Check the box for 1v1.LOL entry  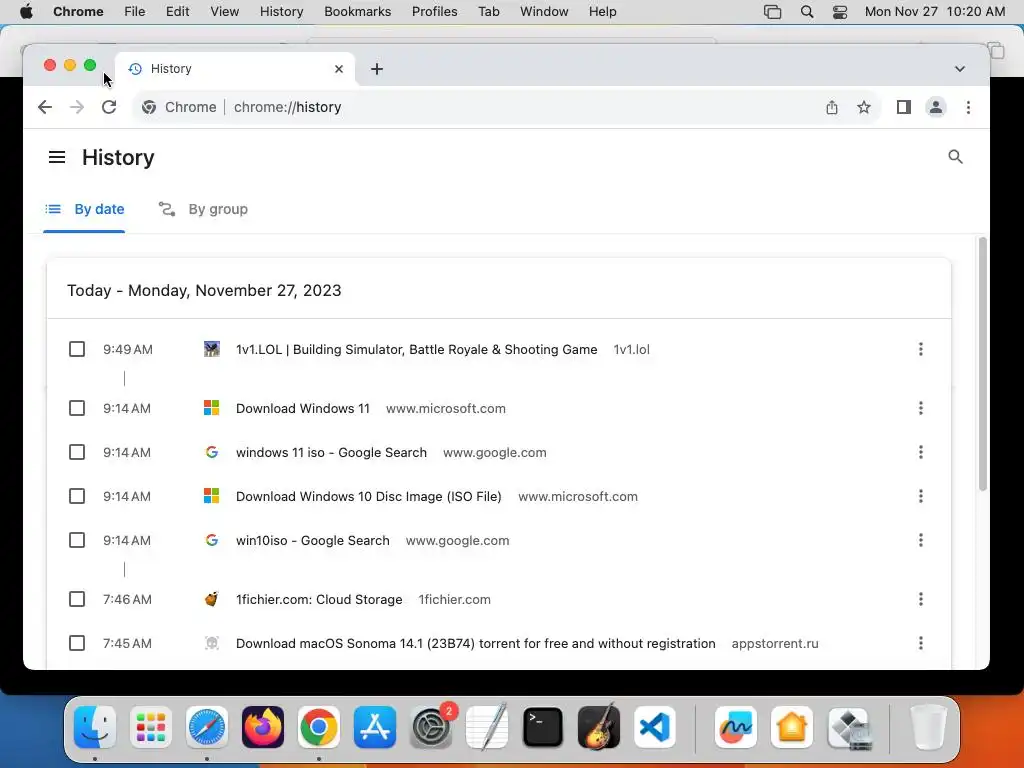click(x=77, y=349)
